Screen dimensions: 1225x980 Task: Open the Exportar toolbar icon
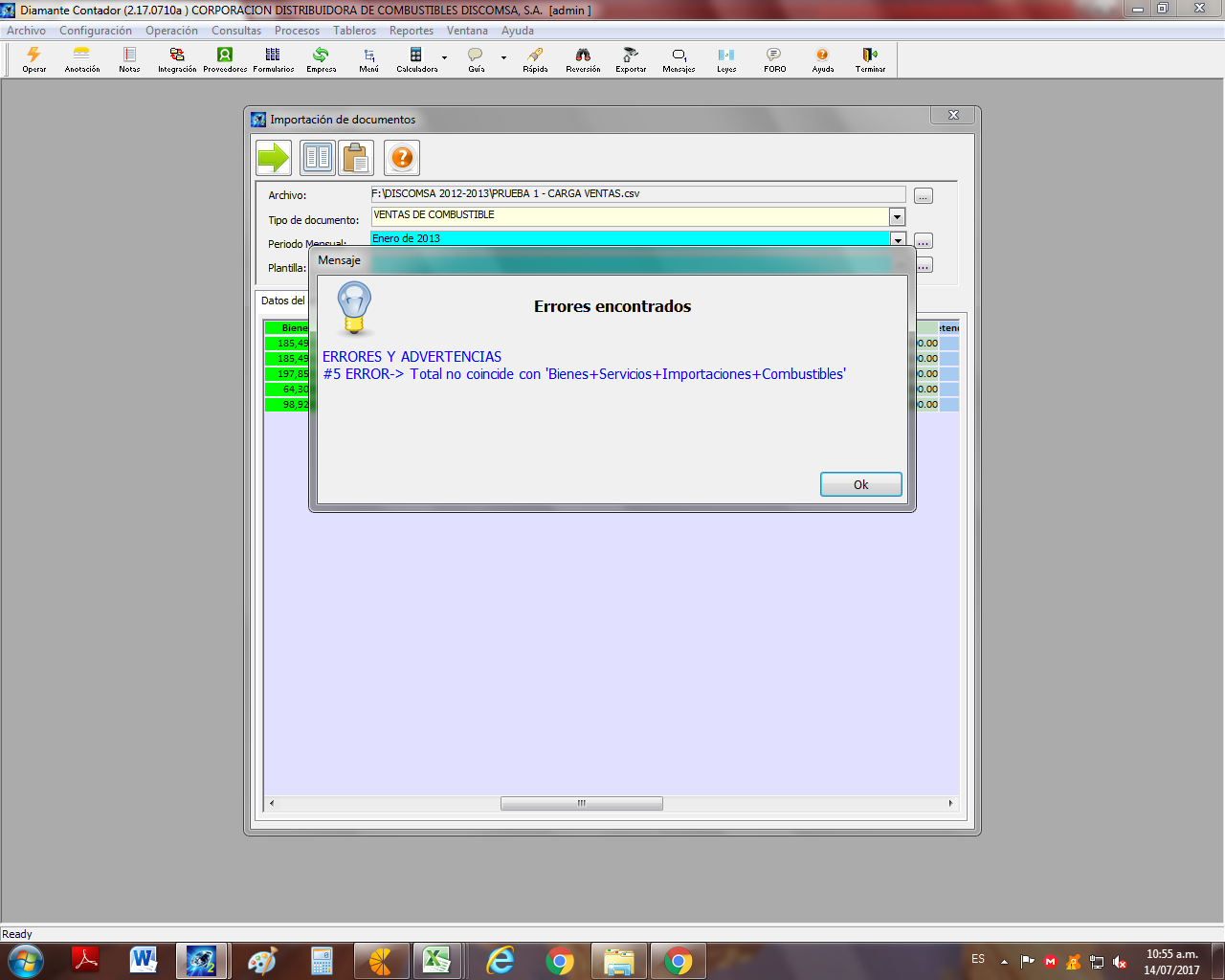(x=631, y=59)
